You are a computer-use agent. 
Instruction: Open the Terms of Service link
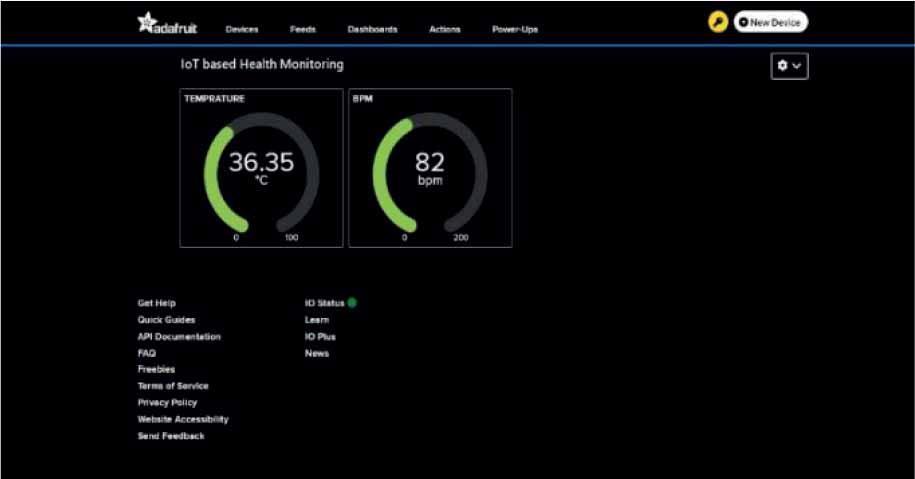[x=173, y=386]
